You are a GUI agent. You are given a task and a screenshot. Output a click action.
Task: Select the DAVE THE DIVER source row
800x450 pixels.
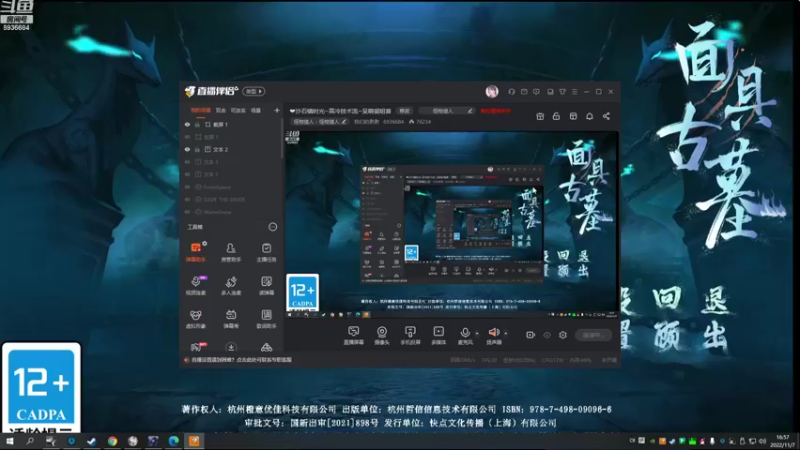click(232, 199)
